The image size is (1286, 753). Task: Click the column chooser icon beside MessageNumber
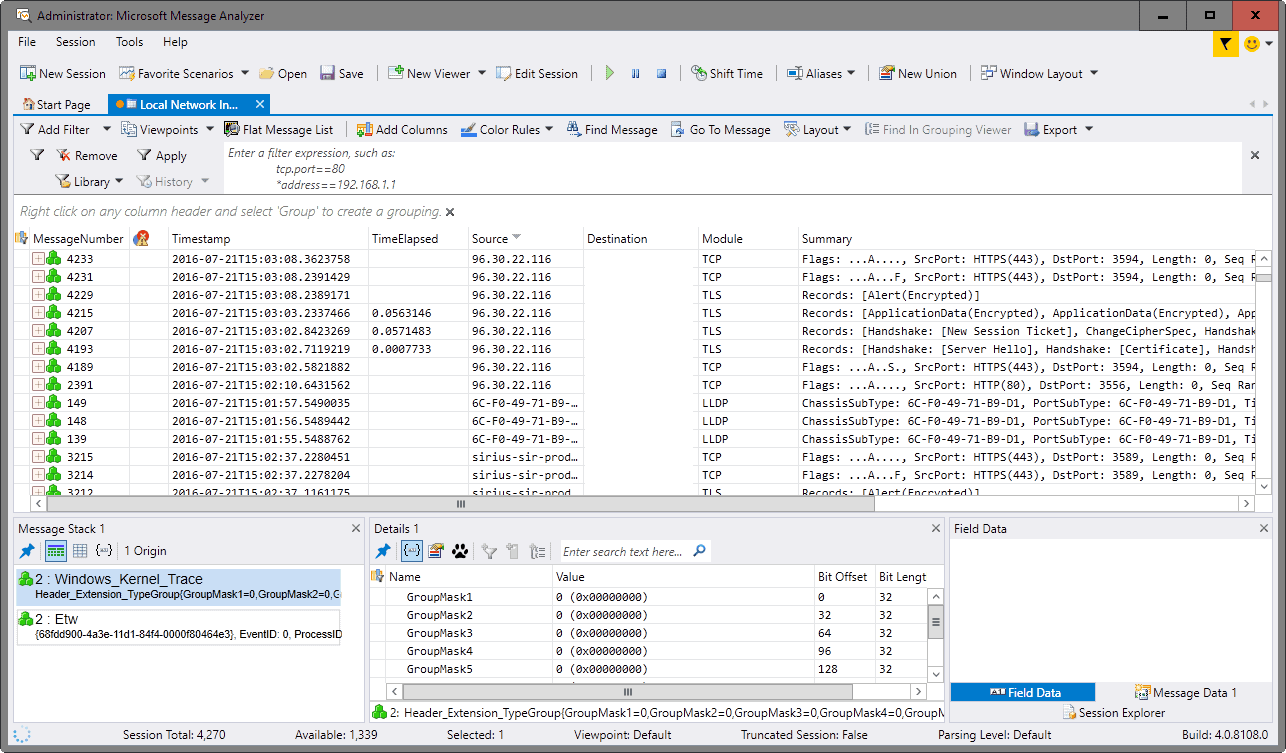click(x=22, y=238)
